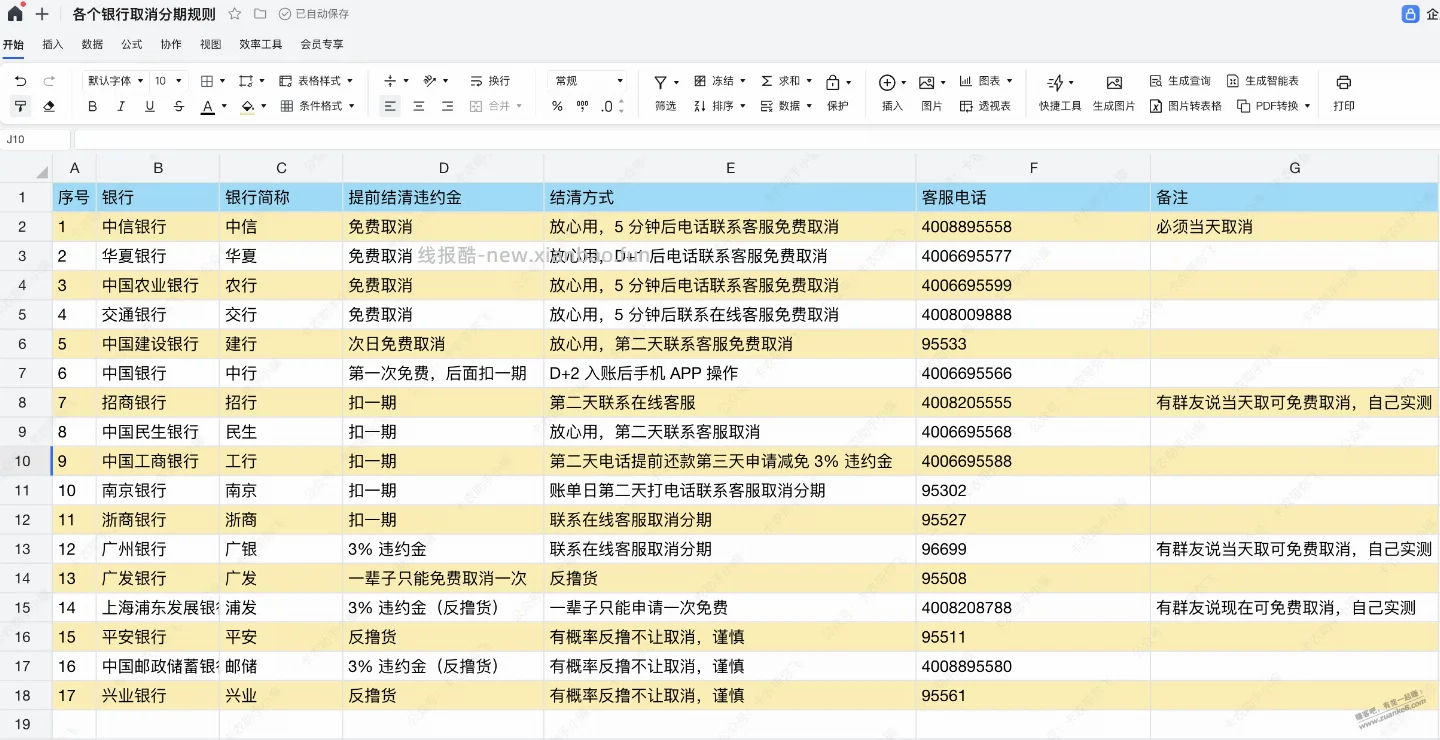This screenshot has width=1440, height=740.
Task: Click the formula bar input
Action: [x=757, y=139]
